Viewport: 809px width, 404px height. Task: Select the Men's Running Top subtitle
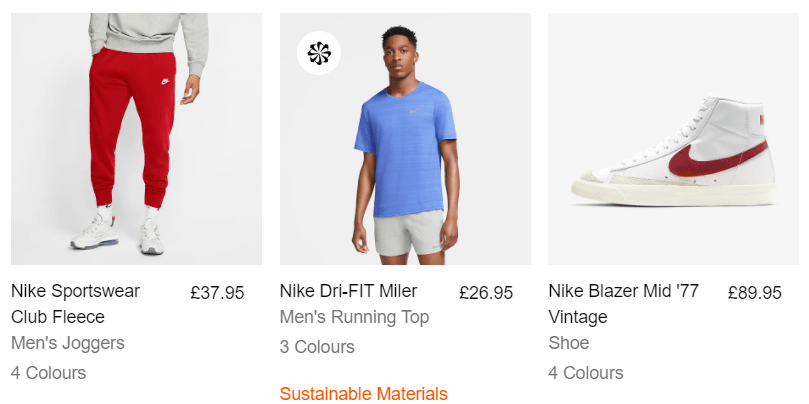354,317
